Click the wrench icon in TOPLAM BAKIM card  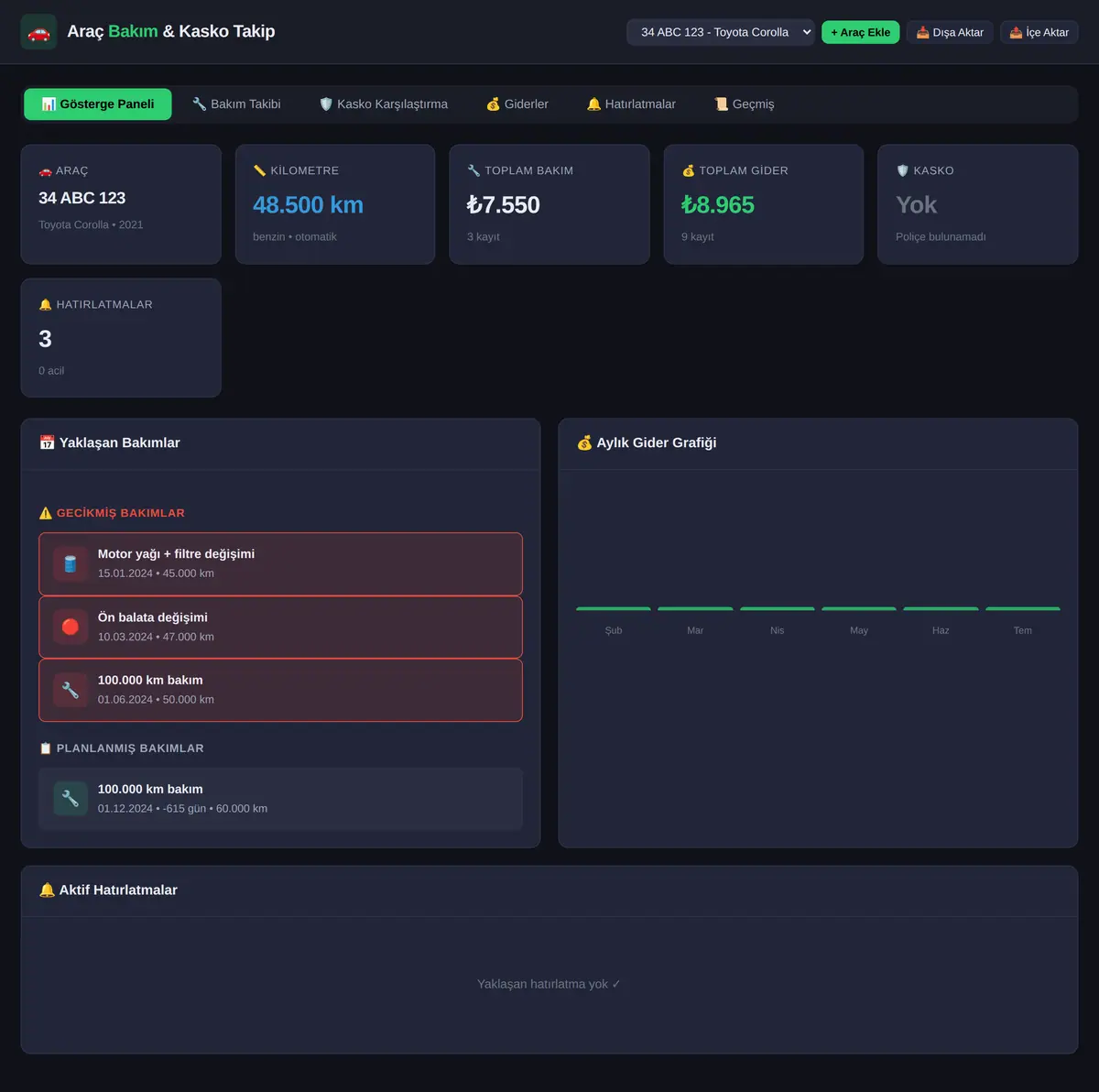tap(473, 171)
